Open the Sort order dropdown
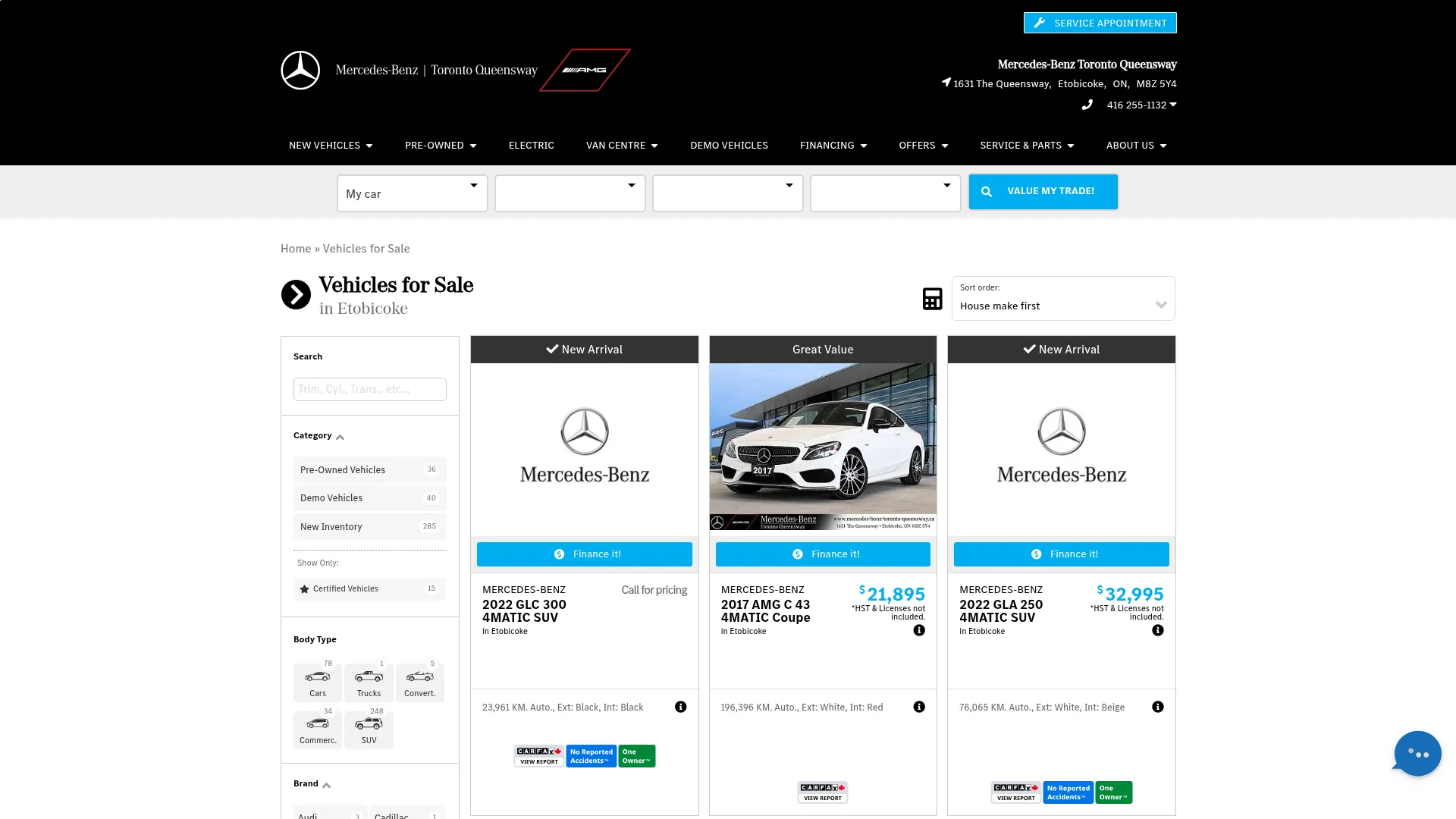Viewport: 1456px width, 819px height. [1063, 298]
